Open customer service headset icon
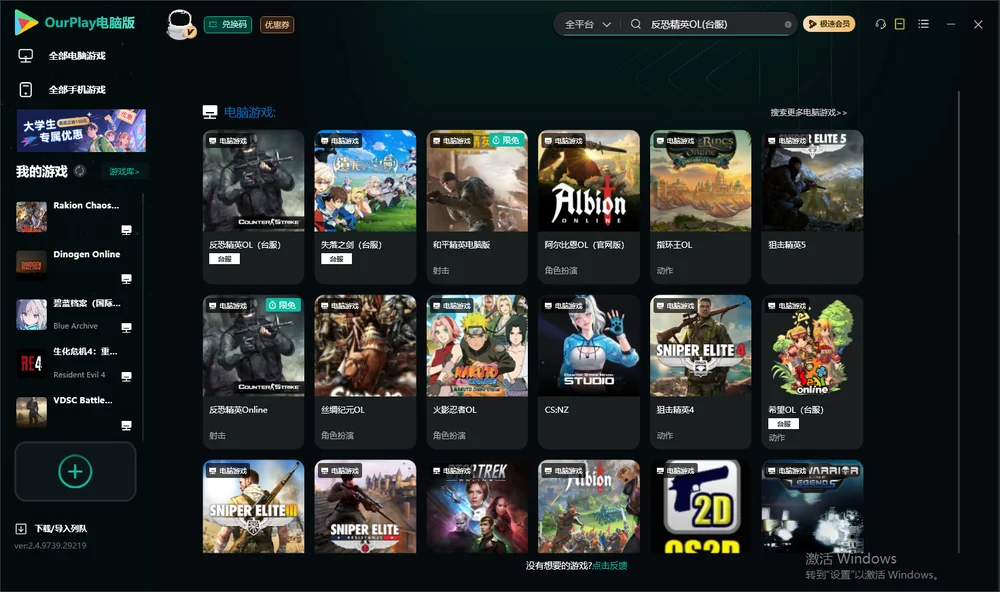Image resolution: width=1000 pixels, height=592 pixels. (880, 24)
